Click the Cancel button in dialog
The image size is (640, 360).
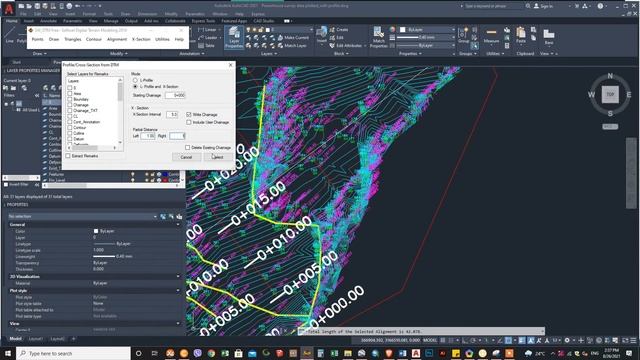coord(186,157)
